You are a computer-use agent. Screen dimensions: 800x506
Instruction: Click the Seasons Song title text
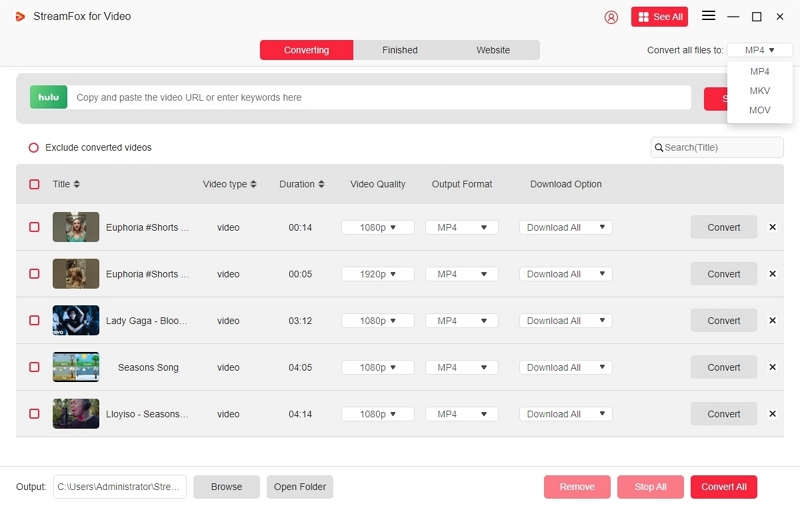148,367
